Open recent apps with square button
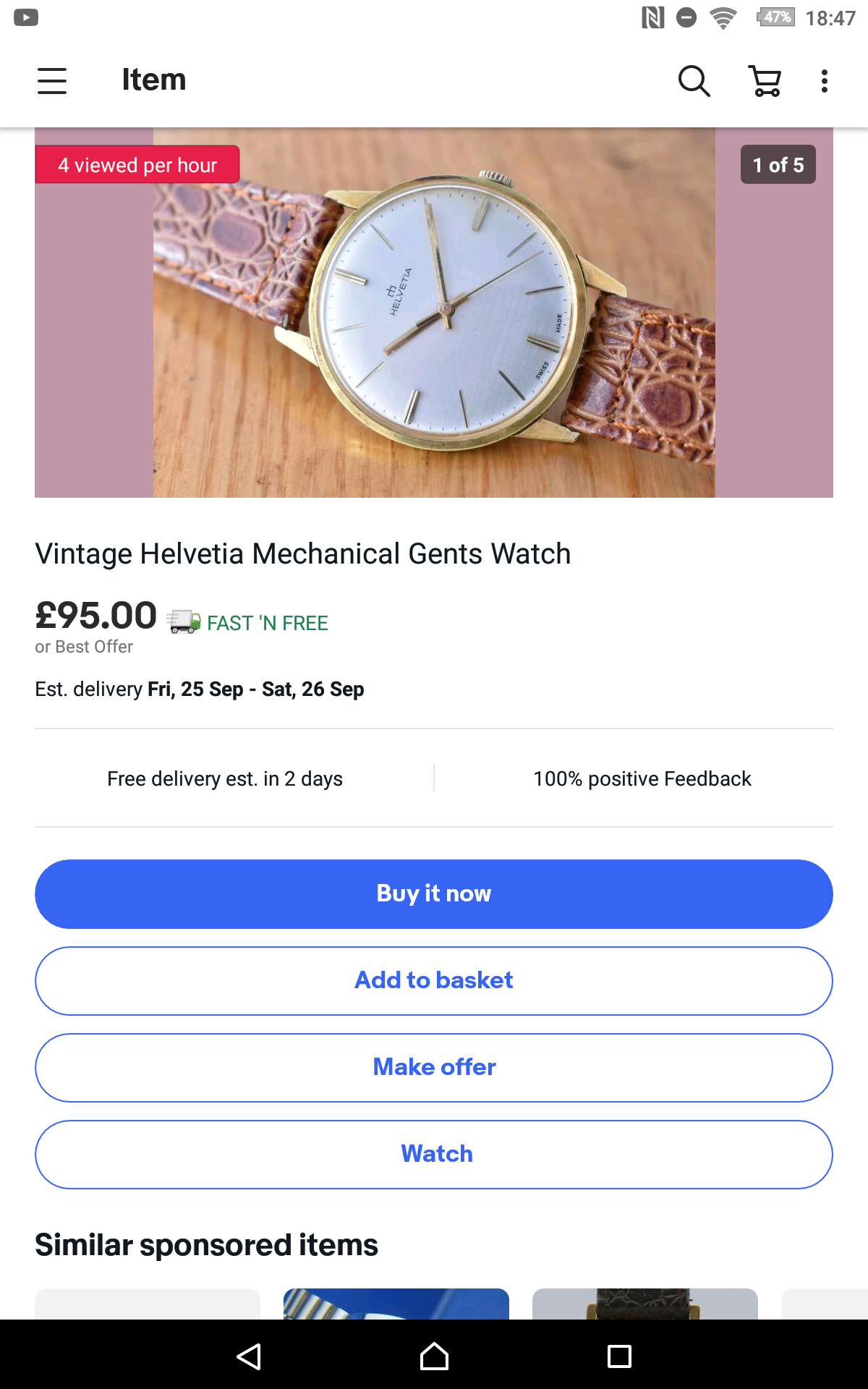This screenshot has width=868, height=1389. click(619, 1356)
